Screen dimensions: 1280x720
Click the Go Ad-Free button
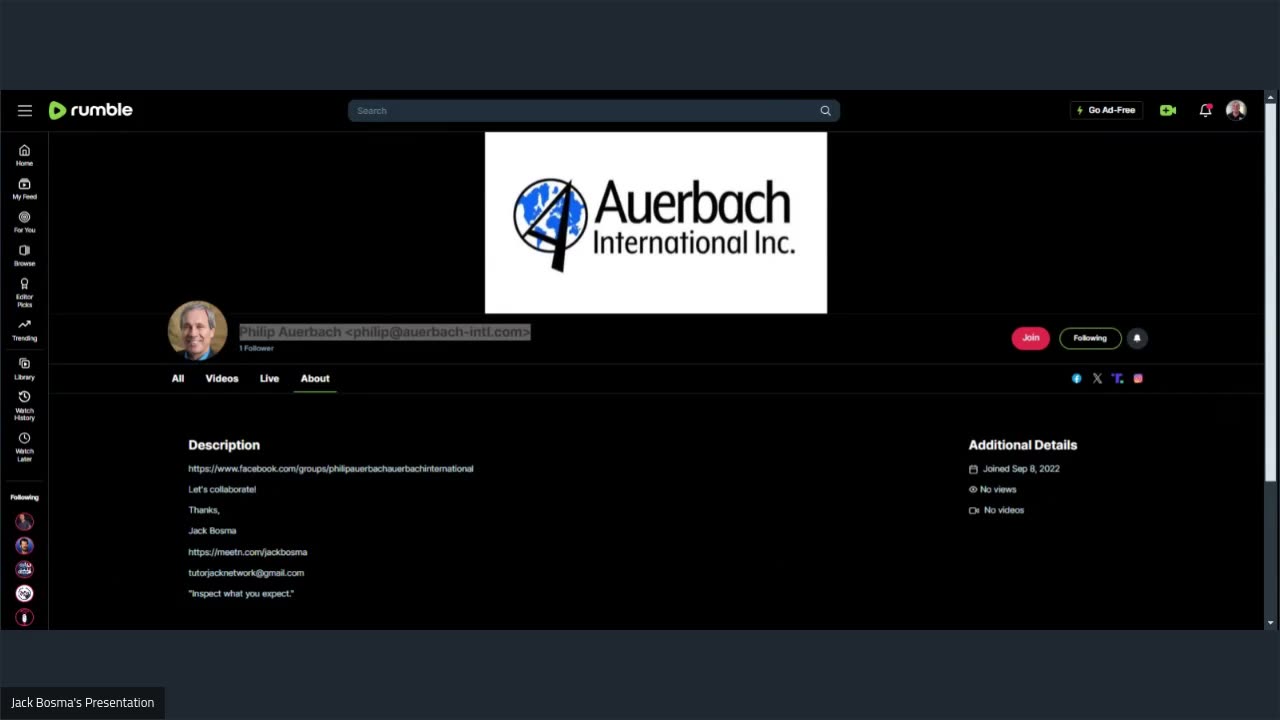pyautogui.click(x=1106, y=110)
